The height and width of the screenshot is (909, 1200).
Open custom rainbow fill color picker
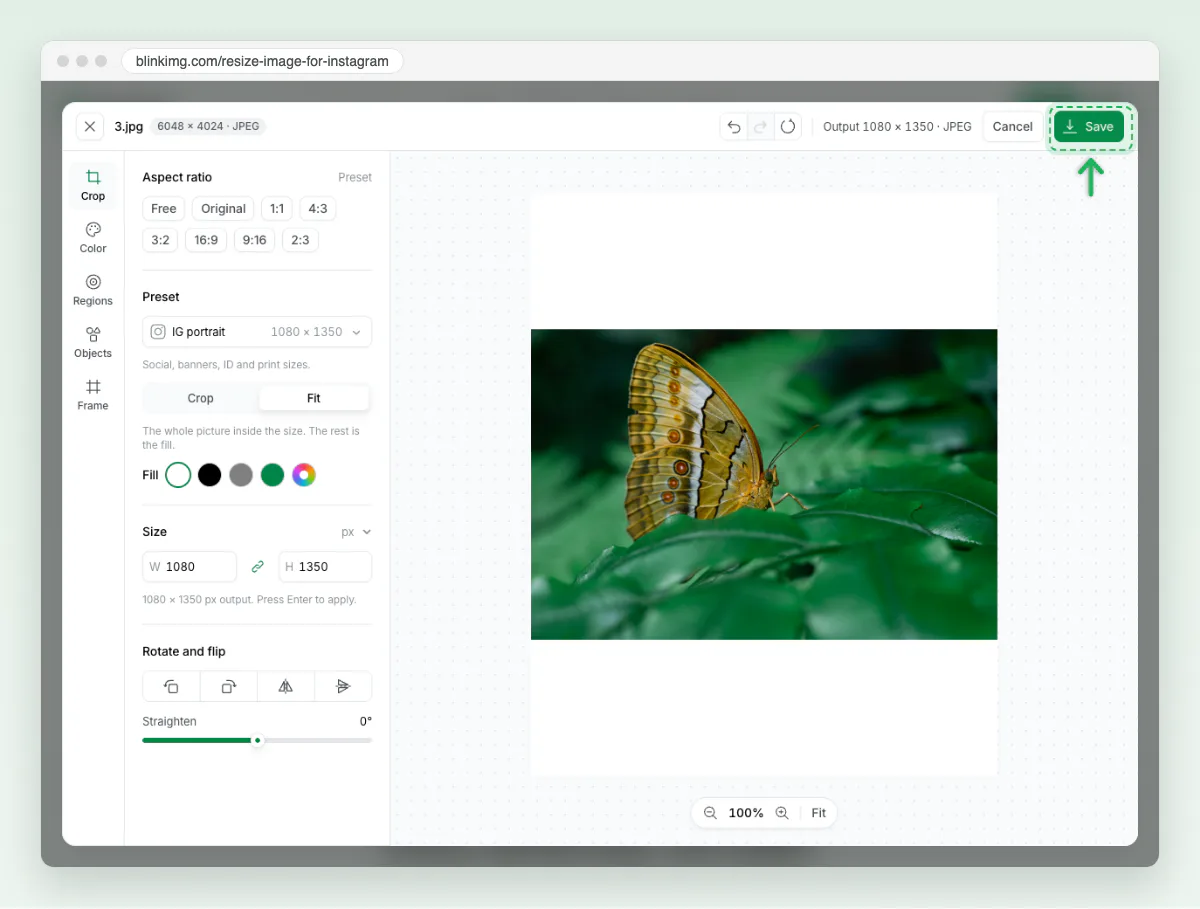click(304, 475)
